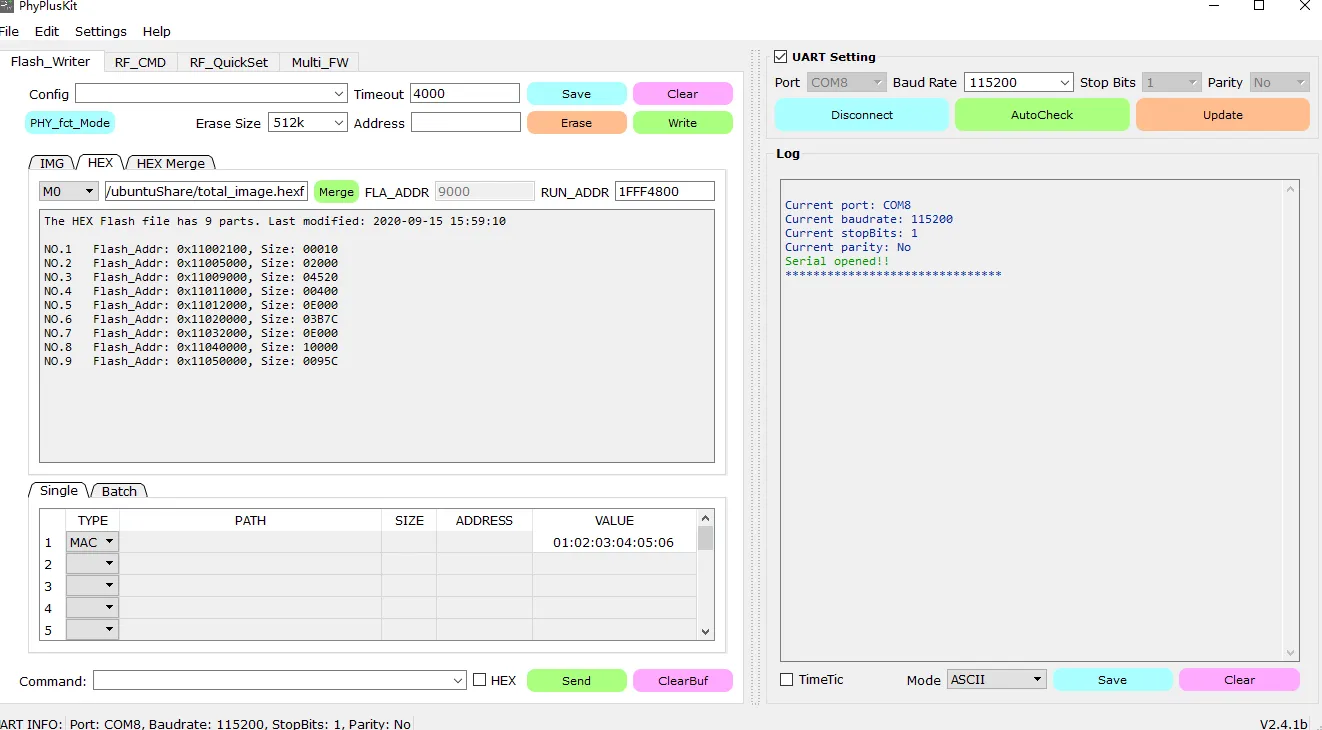This screenshot has width=1322, height=730.
Task: Click the orange Update button
Action: (1223, 115)
